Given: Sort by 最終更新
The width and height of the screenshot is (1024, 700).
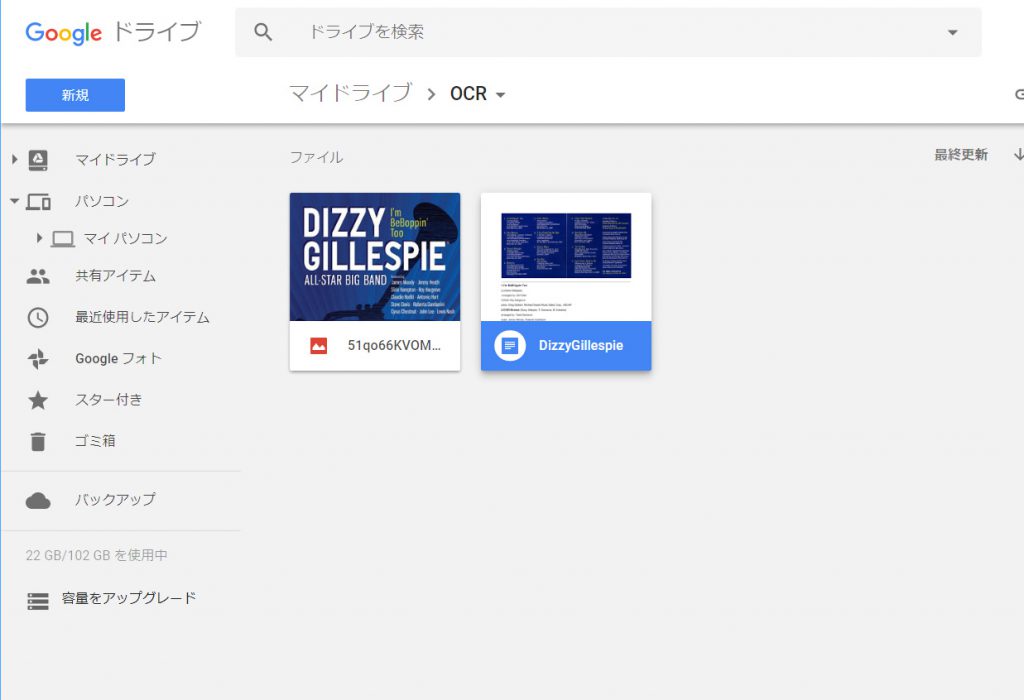Looking at the screenshot, I should (x=961, y=155).
